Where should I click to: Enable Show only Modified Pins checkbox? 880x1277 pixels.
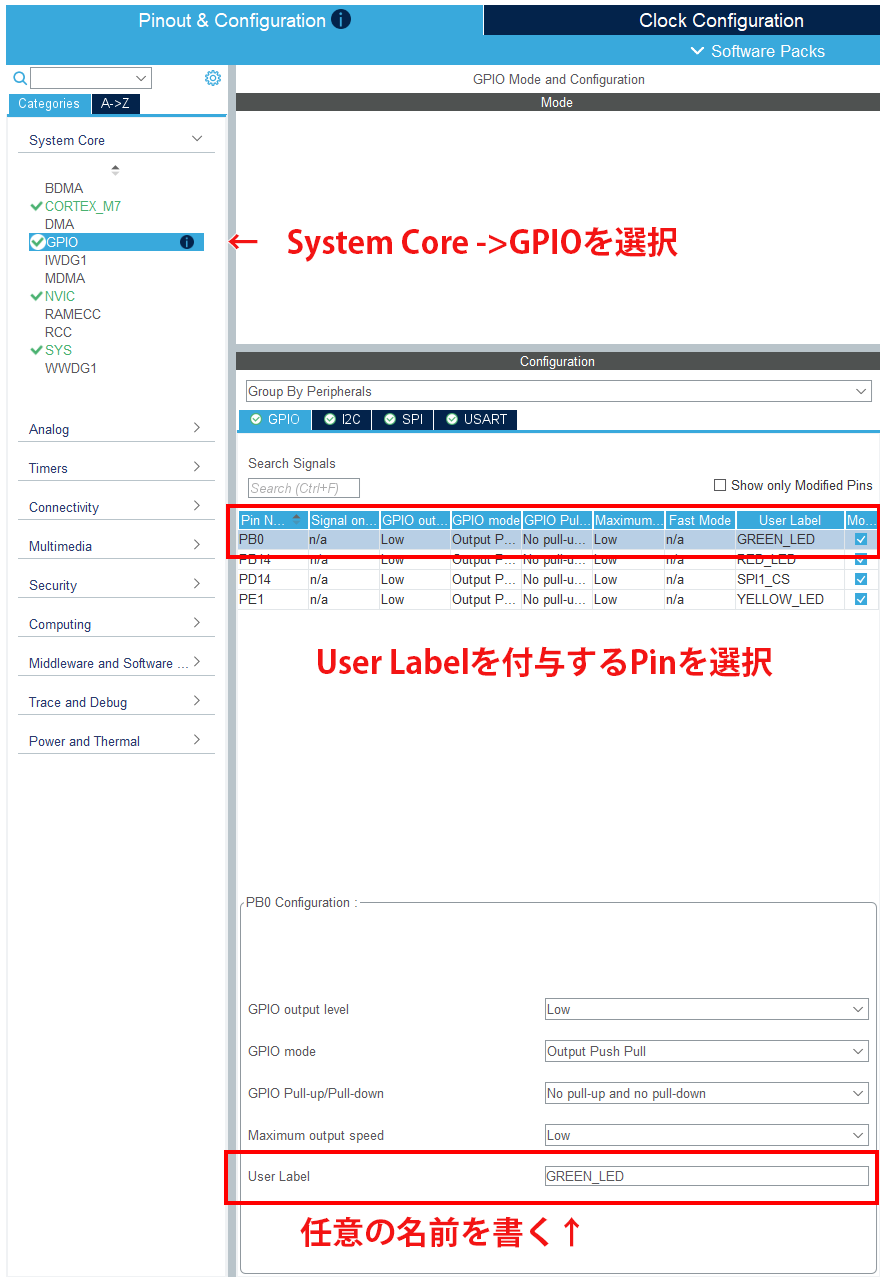(720, 485)
